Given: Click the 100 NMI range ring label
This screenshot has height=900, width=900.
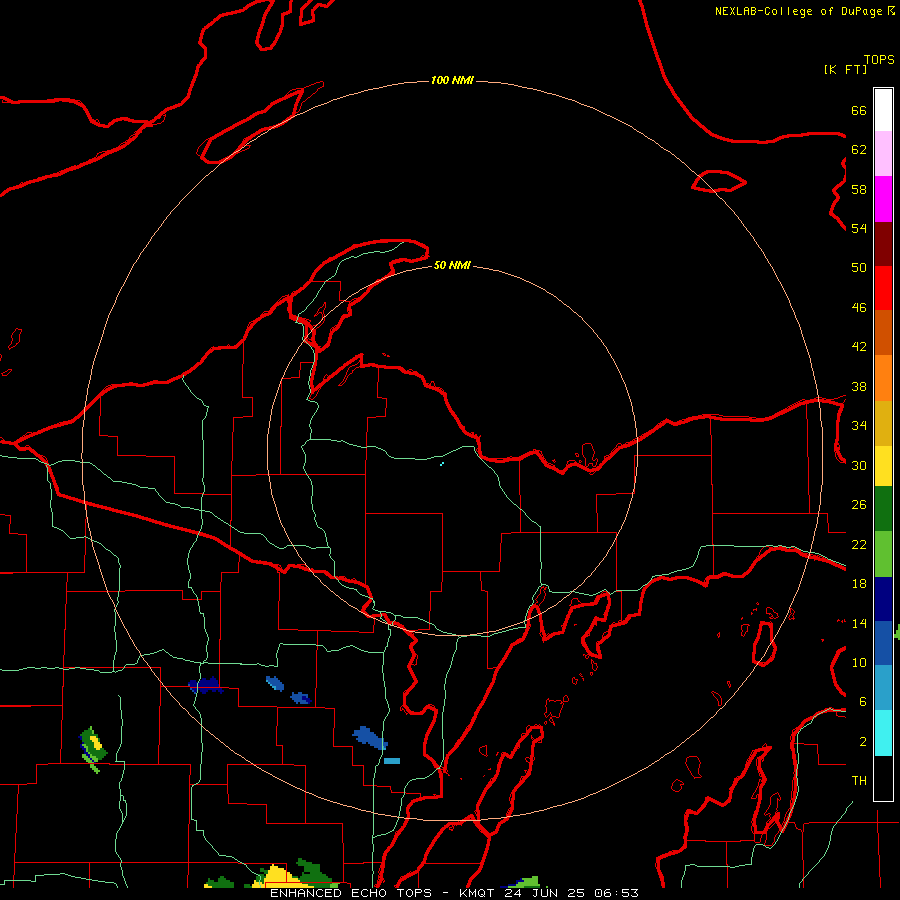Looking at the screenshot, I should click(x=452, y=80).
